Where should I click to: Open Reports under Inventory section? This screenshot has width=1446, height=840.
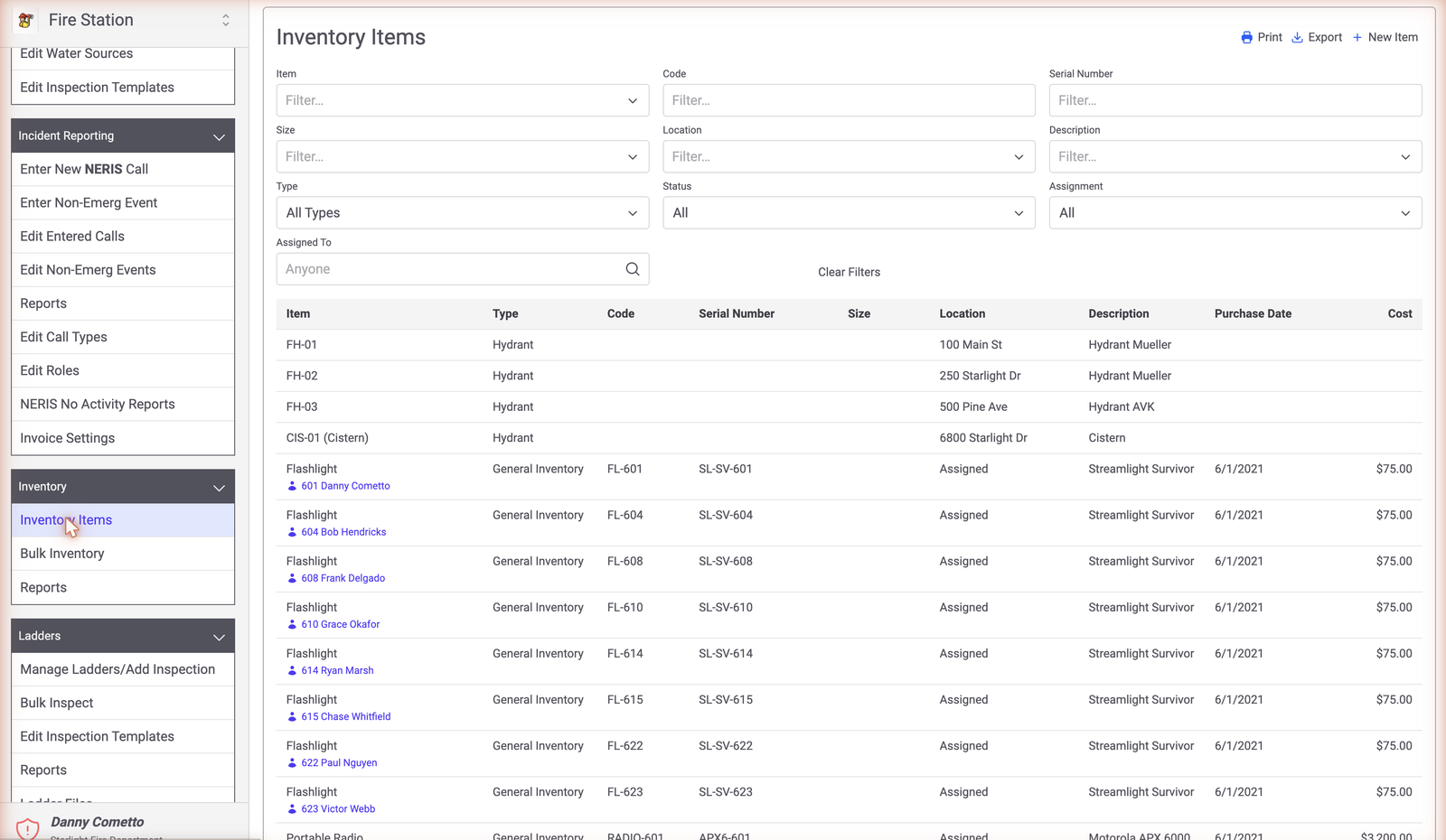[x=123, y=587]
